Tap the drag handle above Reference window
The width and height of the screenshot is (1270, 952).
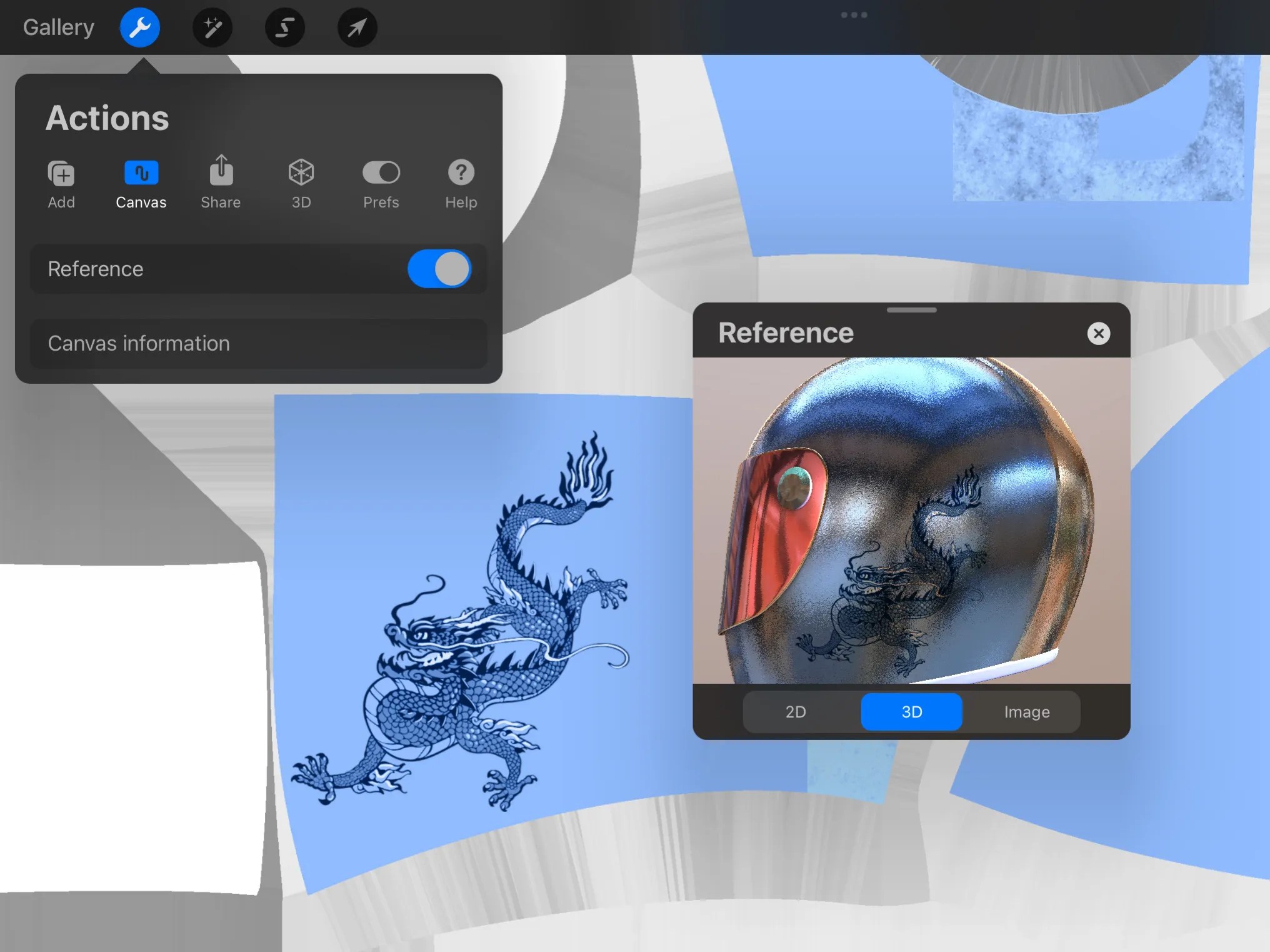(x=911, y=309)
